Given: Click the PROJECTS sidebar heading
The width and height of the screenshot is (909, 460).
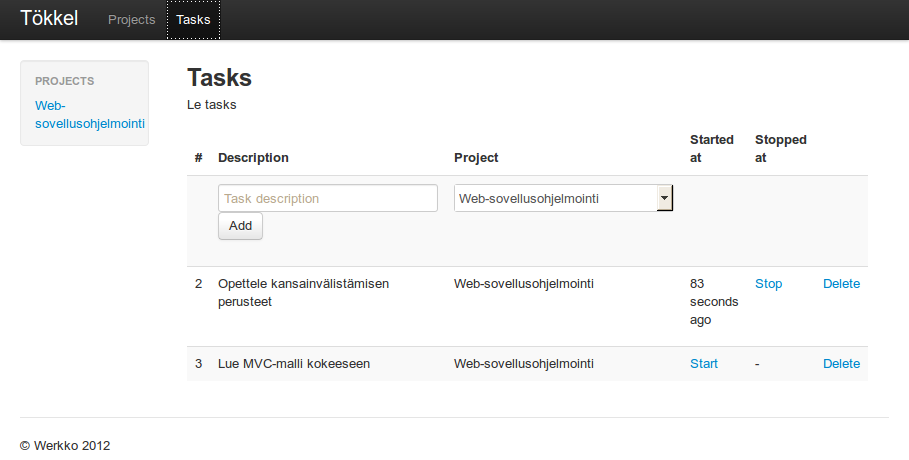Looking at the screenshot, I should [64, 81].
